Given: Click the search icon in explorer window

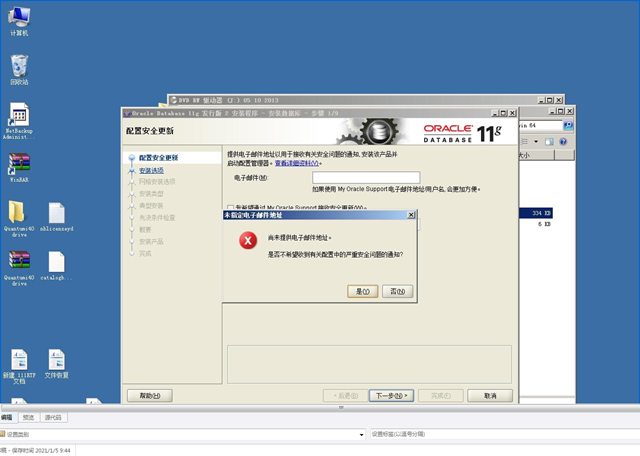Looking at the screenshot, I should point(568,125).
